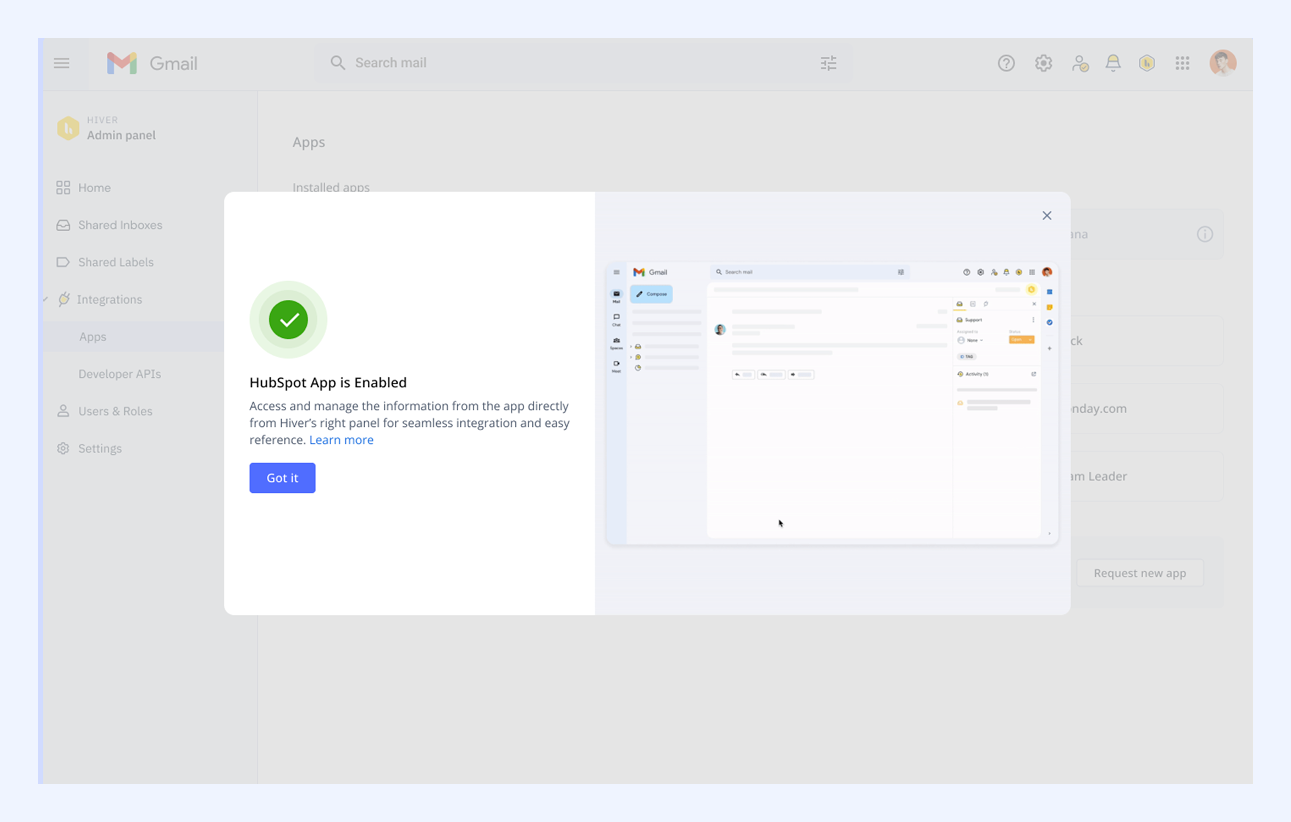Click the Got it button

tap(282, 478)
